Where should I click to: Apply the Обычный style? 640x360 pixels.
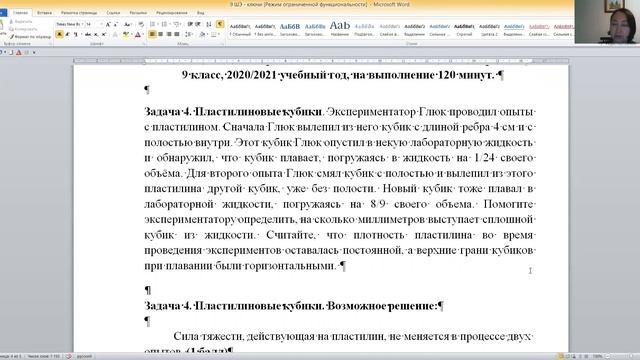240,29
